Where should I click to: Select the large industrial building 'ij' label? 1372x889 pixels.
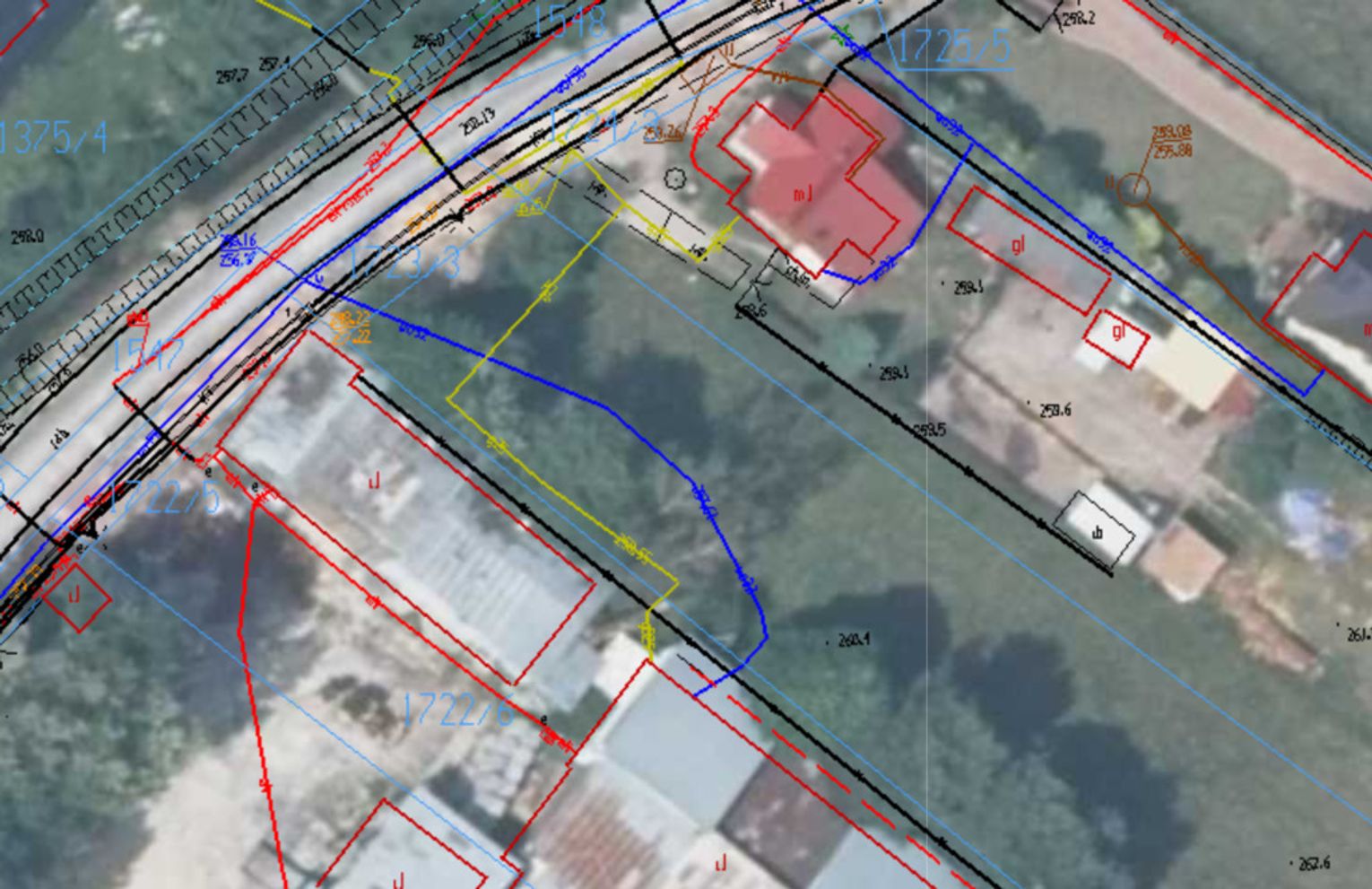click(x=374, y=482)
